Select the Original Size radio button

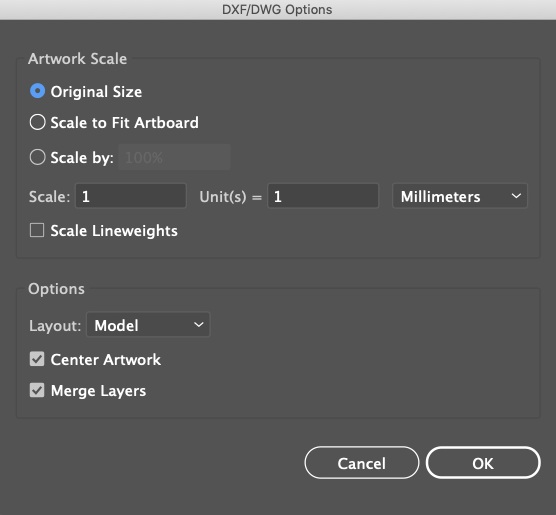pos(37,91)
